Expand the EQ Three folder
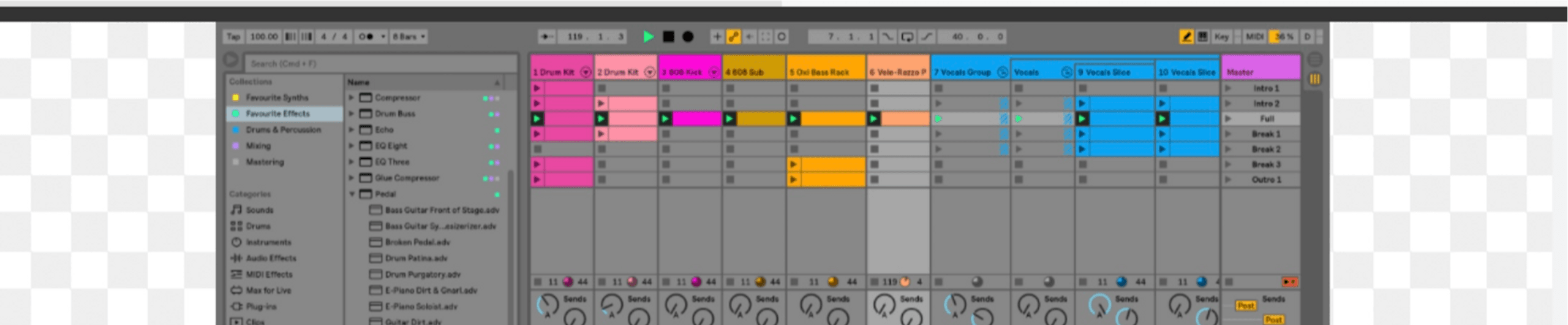The image size is (1568, 325). 352,162
